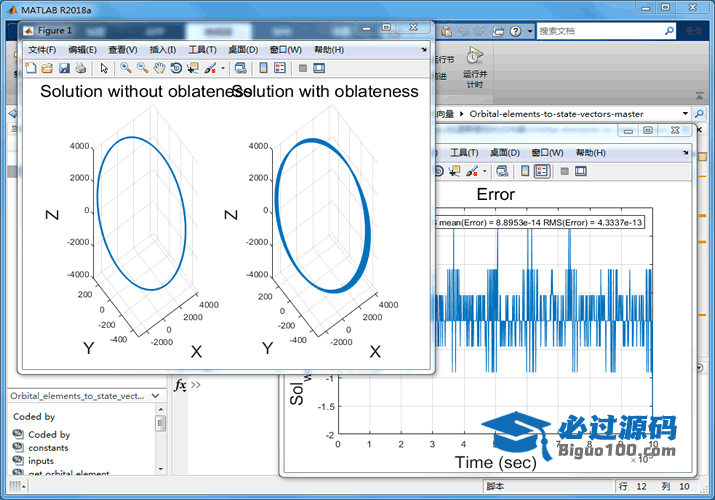Click legend box showing mean(Error) text
Viewport: 715px width, 500px height.
click(540, 222)
